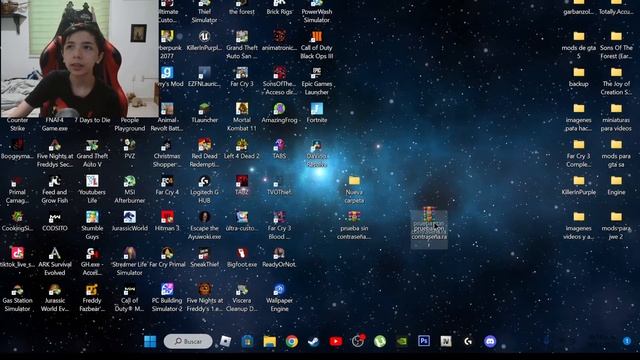Select Wallpaper Engine desktop icon
This screenshot has height=360, width=640.
pyautogui.click(x=279, y=297)
